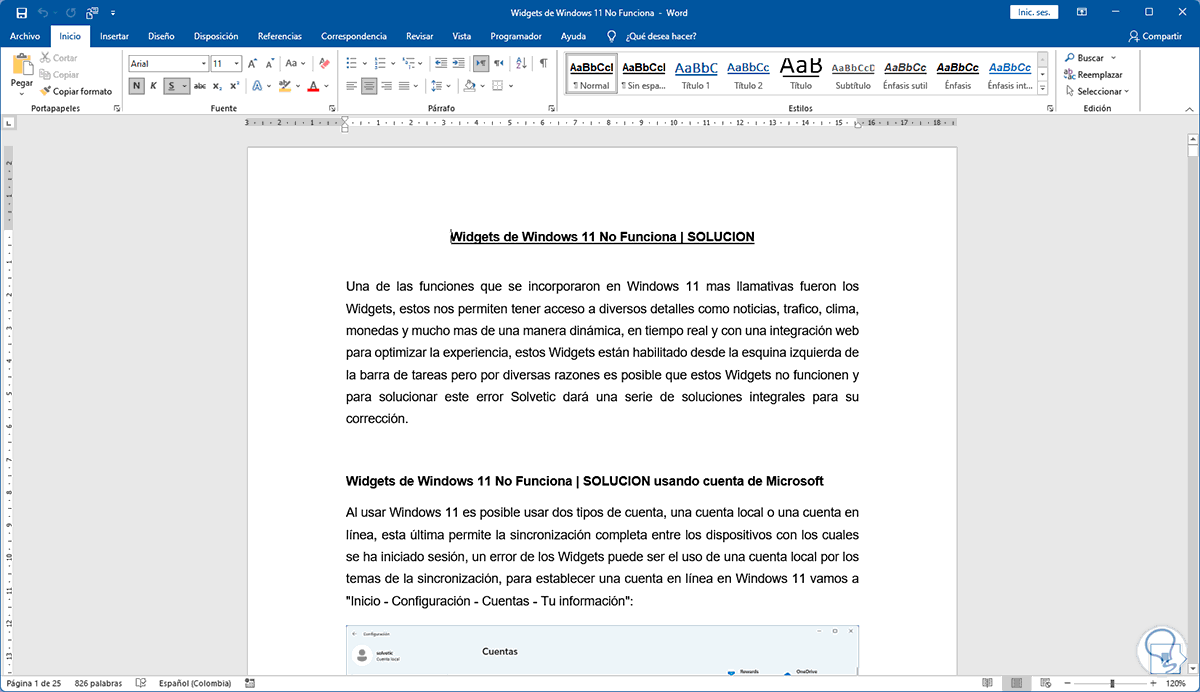Switch to Read Mode view

[x=987, y=683]
